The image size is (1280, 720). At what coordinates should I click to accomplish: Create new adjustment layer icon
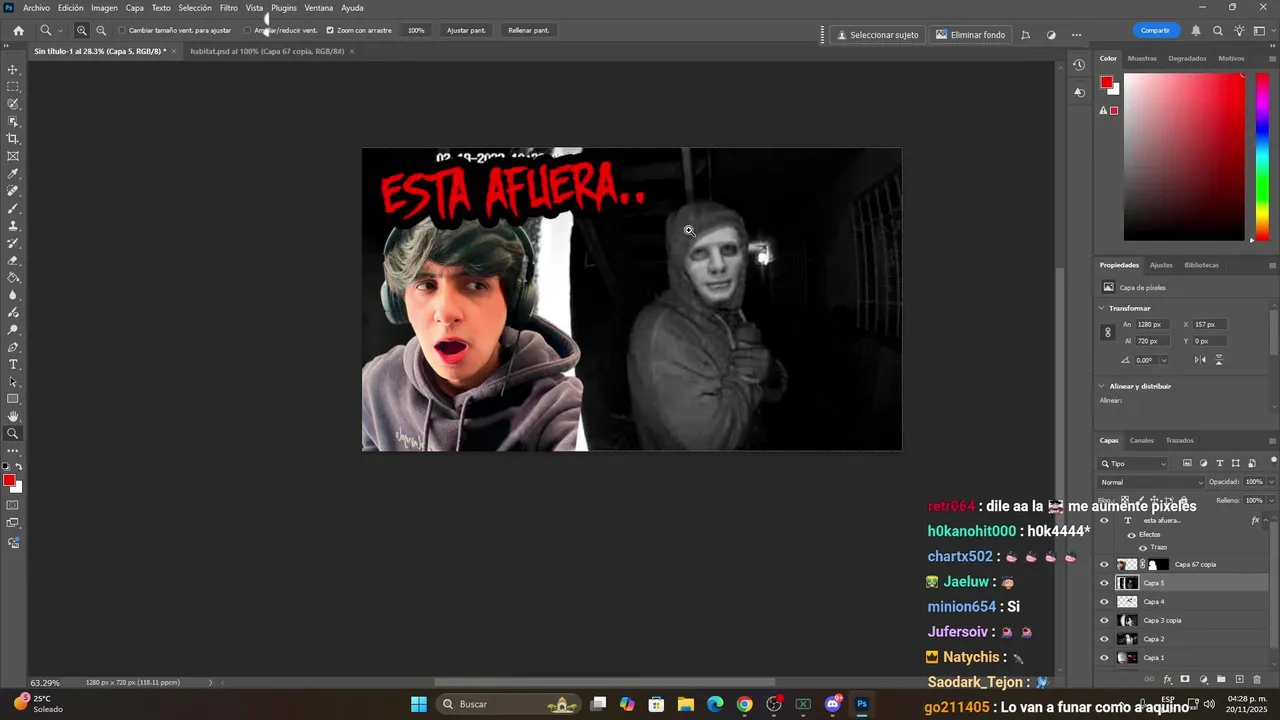click(1203, 679)
